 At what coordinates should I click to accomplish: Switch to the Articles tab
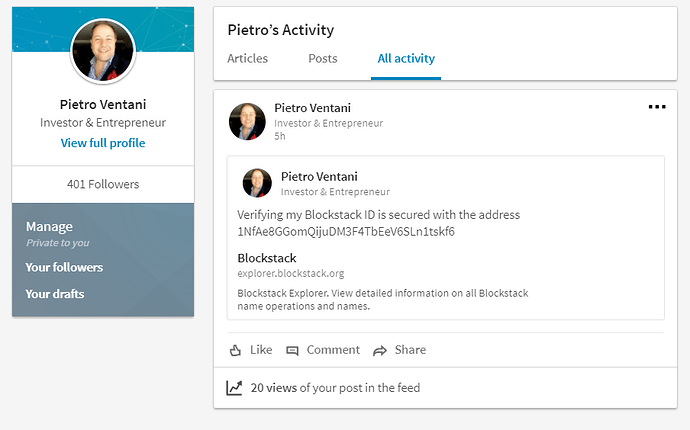coord(247,59)
